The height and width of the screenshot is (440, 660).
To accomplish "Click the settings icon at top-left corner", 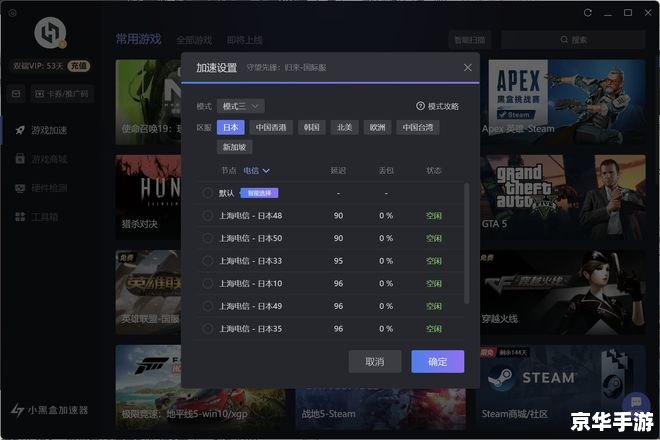I will (x=13, y=13).
